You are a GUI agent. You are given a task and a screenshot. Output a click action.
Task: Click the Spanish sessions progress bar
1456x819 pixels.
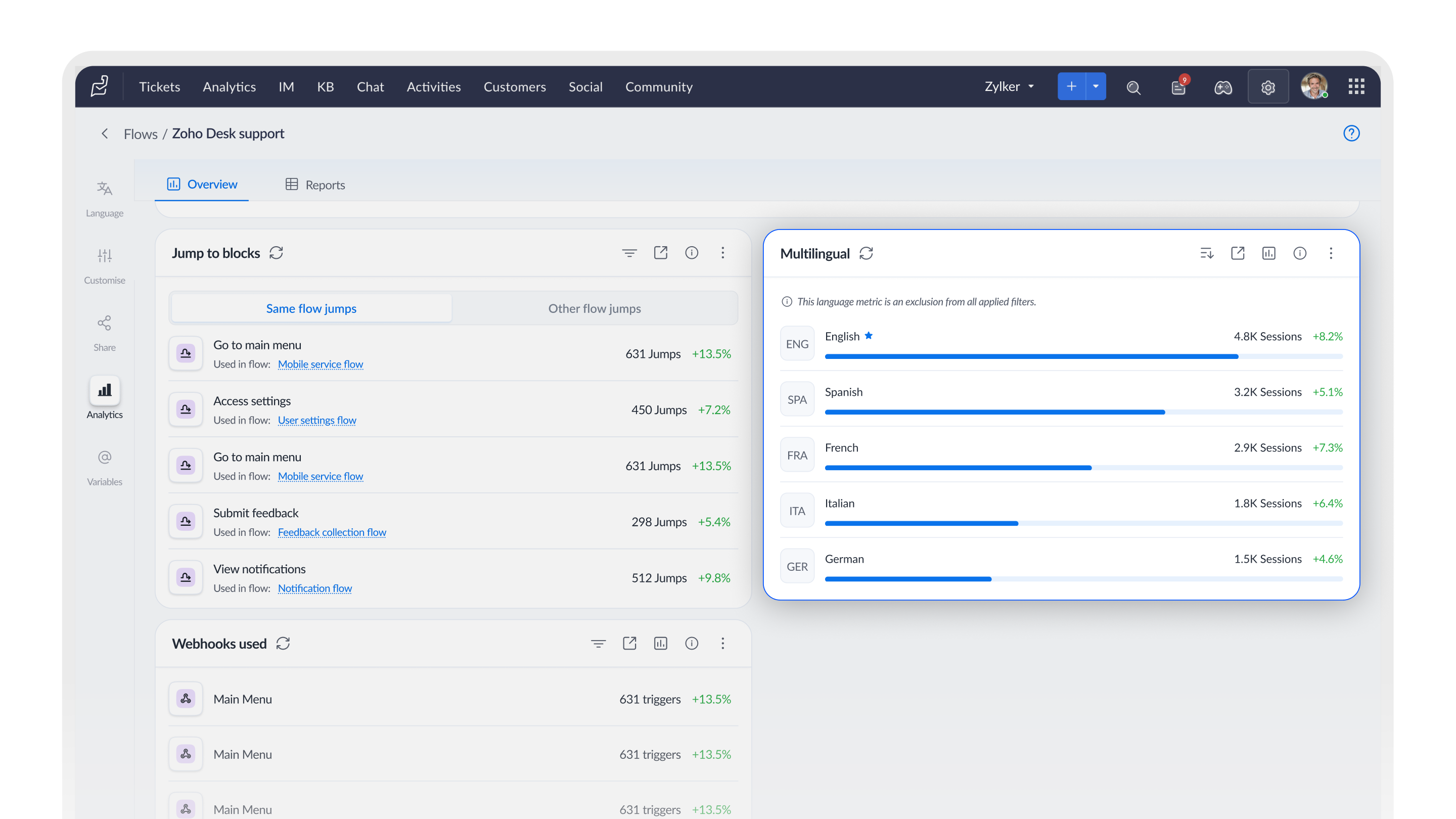click(1083, 412)
